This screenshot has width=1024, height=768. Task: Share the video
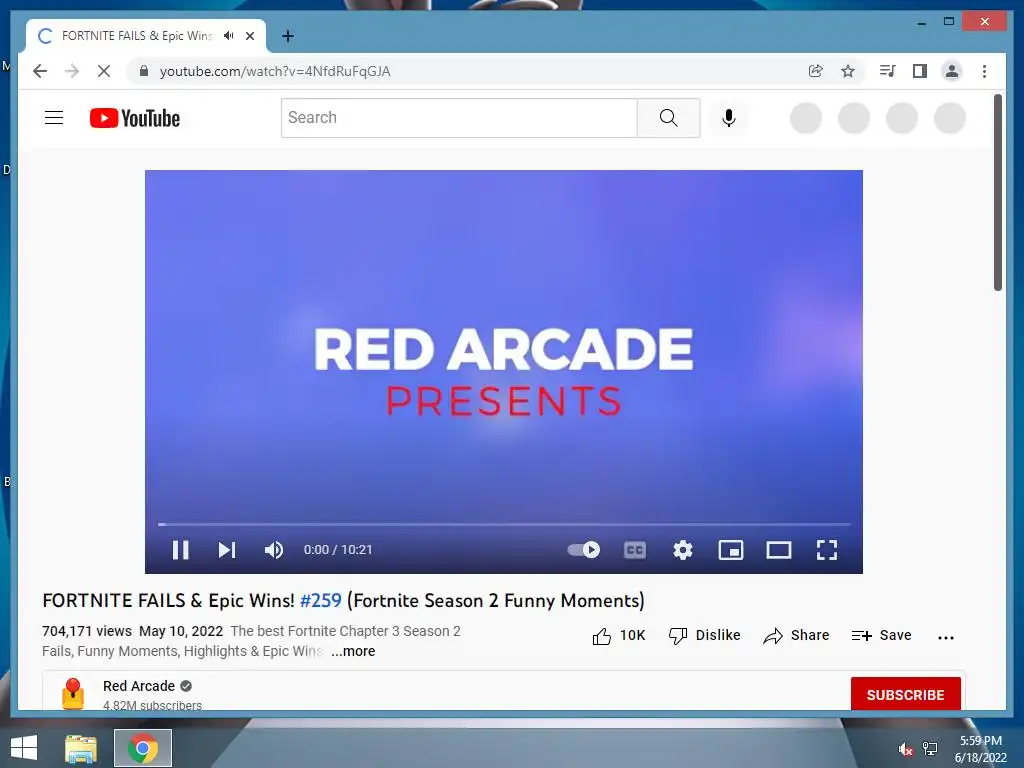796,635
